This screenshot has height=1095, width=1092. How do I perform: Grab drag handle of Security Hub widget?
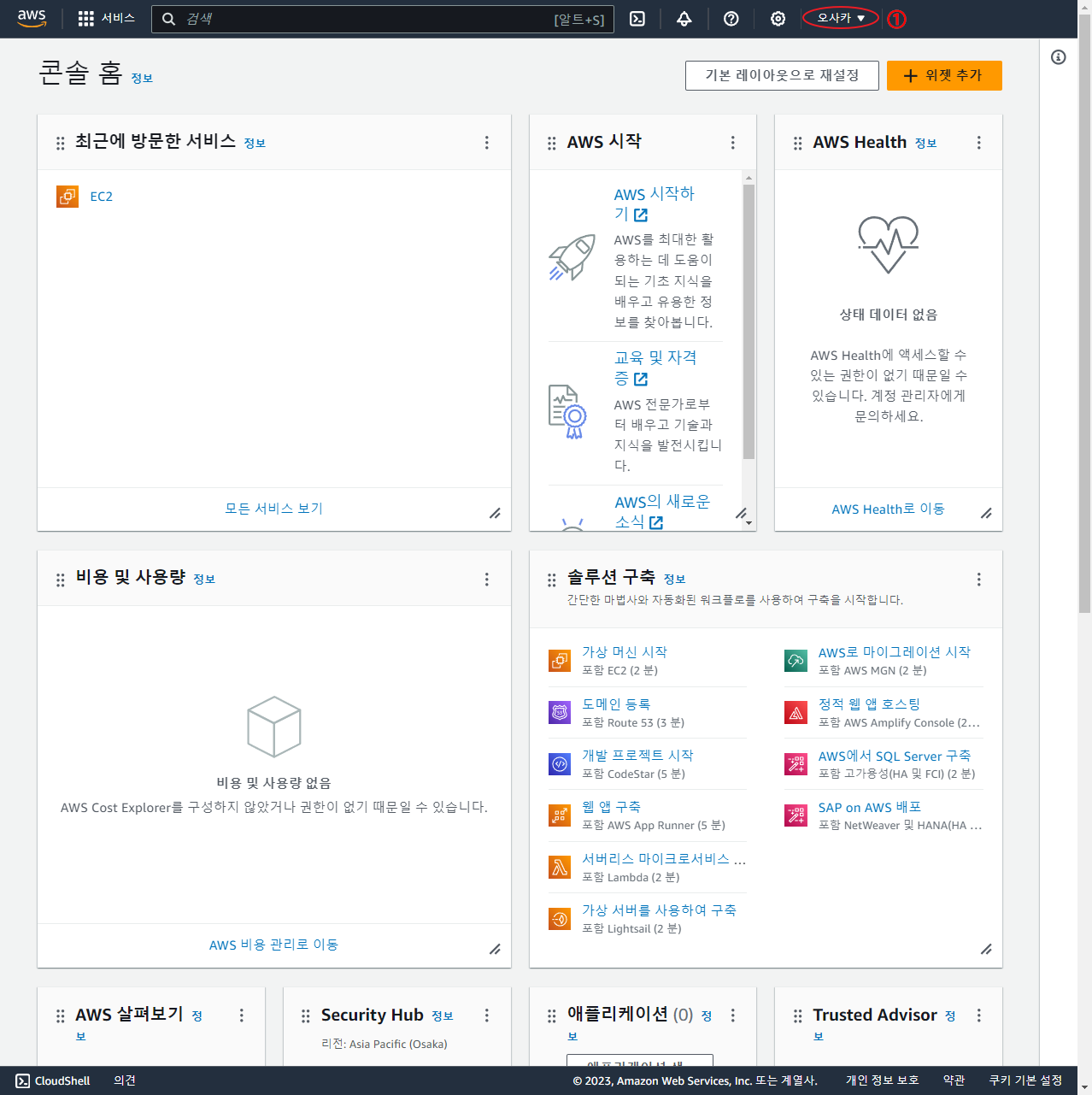pos(306,1016)
